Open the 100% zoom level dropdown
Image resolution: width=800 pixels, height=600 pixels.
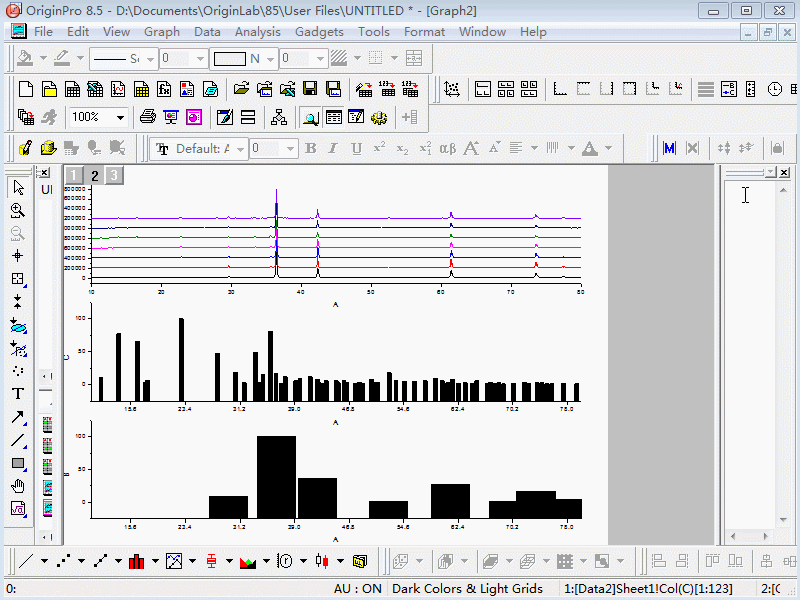coord(120,117)
